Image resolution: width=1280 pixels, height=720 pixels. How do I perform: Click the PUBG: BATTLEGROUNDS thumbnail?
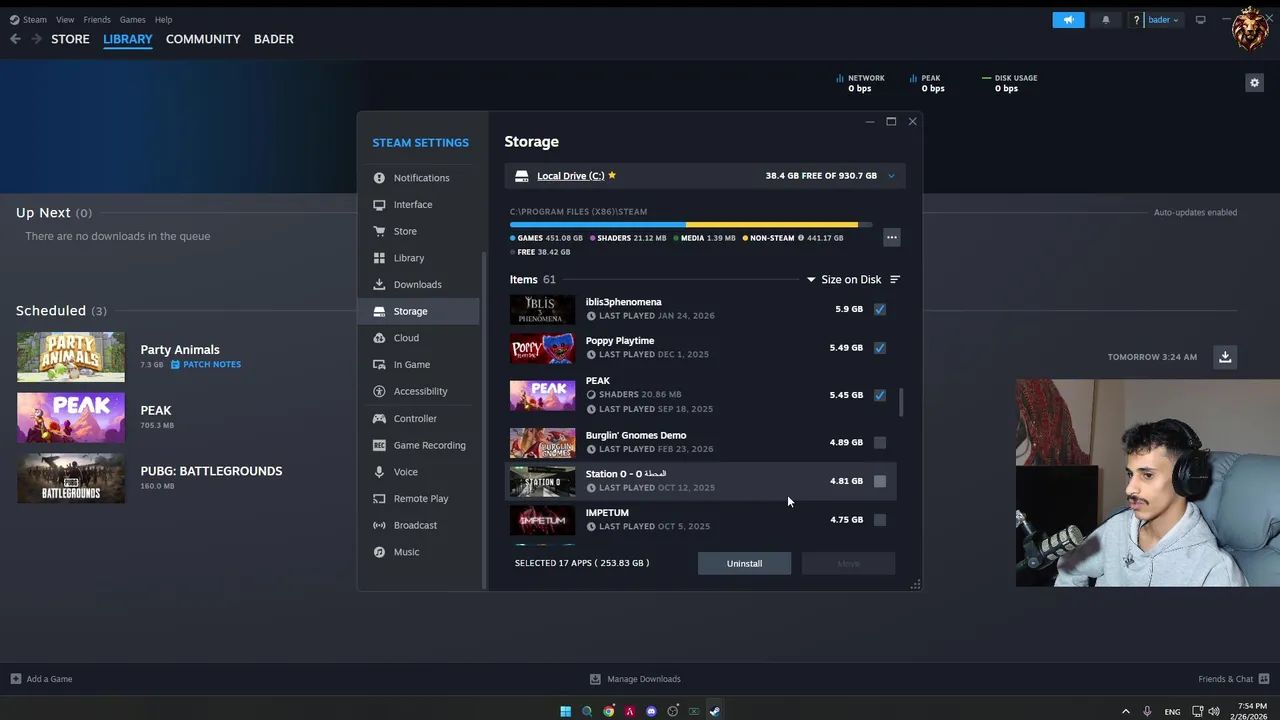coord(71,478)
